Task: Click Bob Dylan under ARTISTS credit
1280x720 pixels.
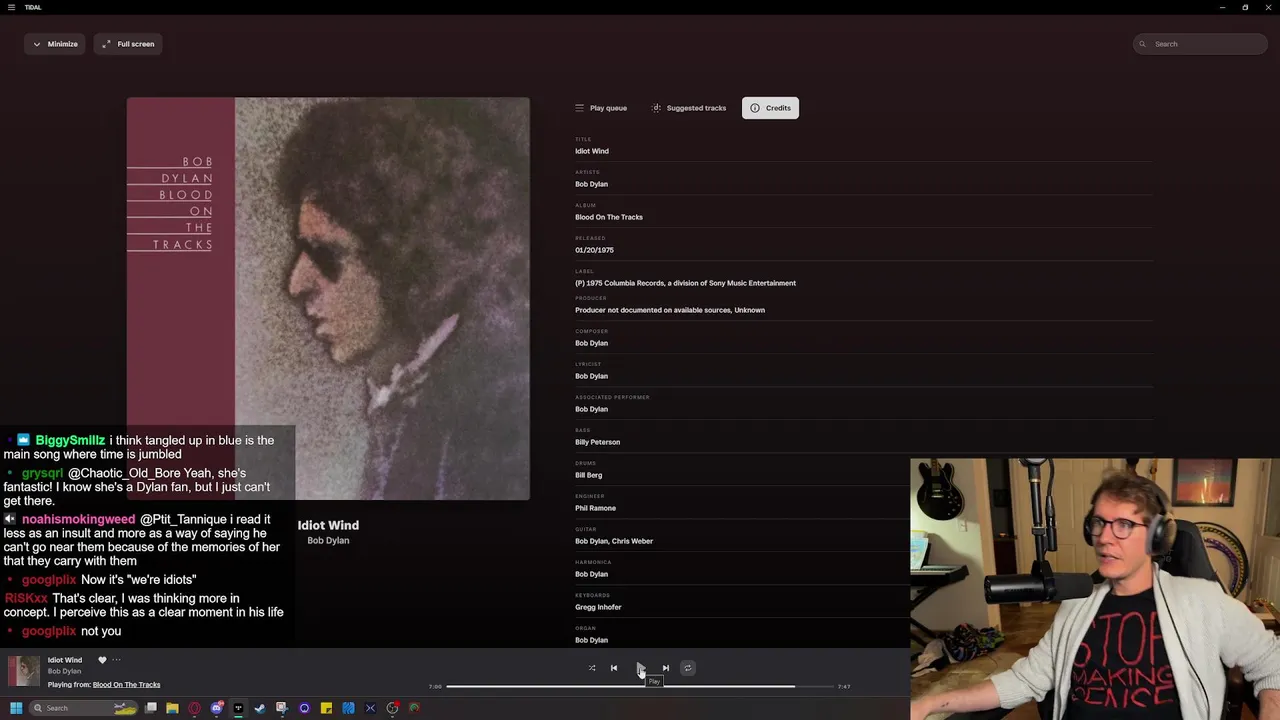Action: [x=591, y=184]
